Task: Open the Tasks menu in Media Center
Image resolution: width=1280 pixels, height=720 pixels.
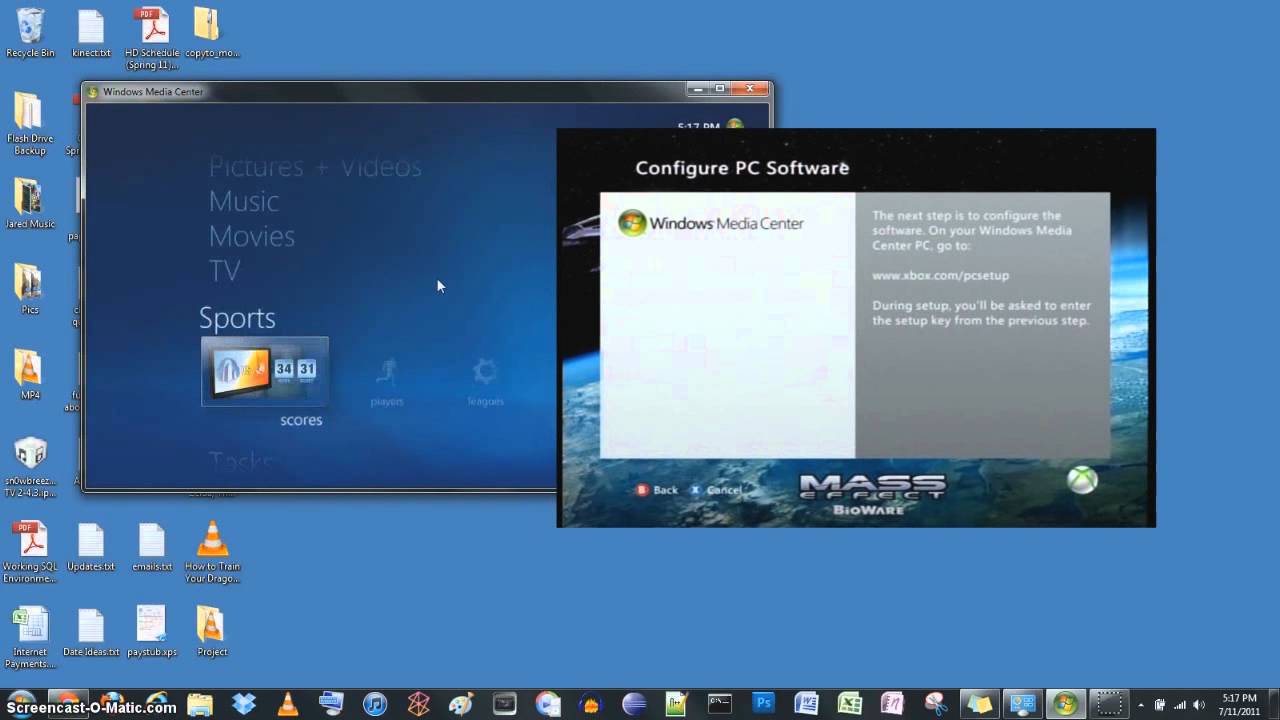Action: [240, 462]
